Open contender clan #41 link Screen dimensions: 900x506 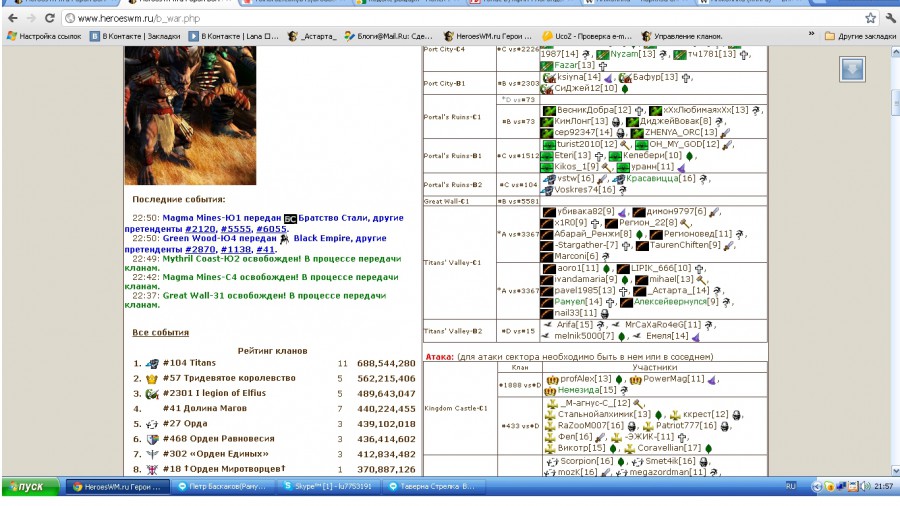[265, 250]
